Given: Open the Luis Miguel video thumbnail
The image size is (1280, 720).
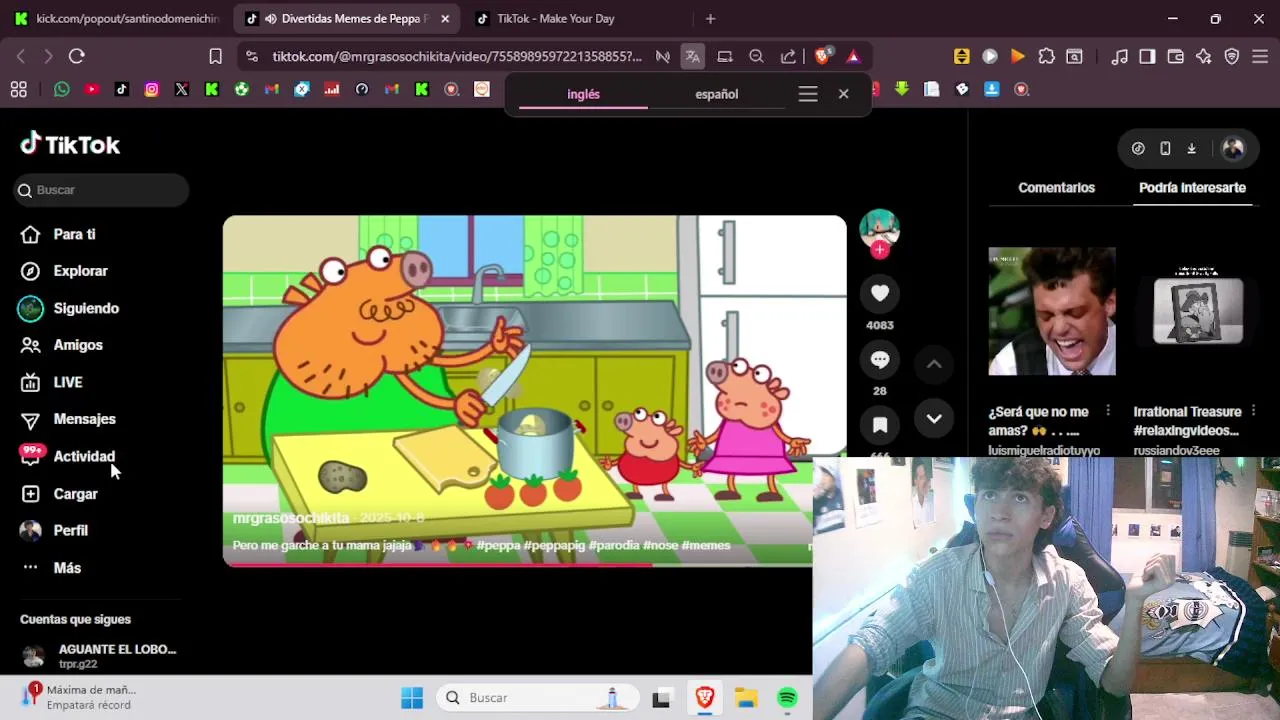Looking at the screenshot, I should coord(1052,311).
